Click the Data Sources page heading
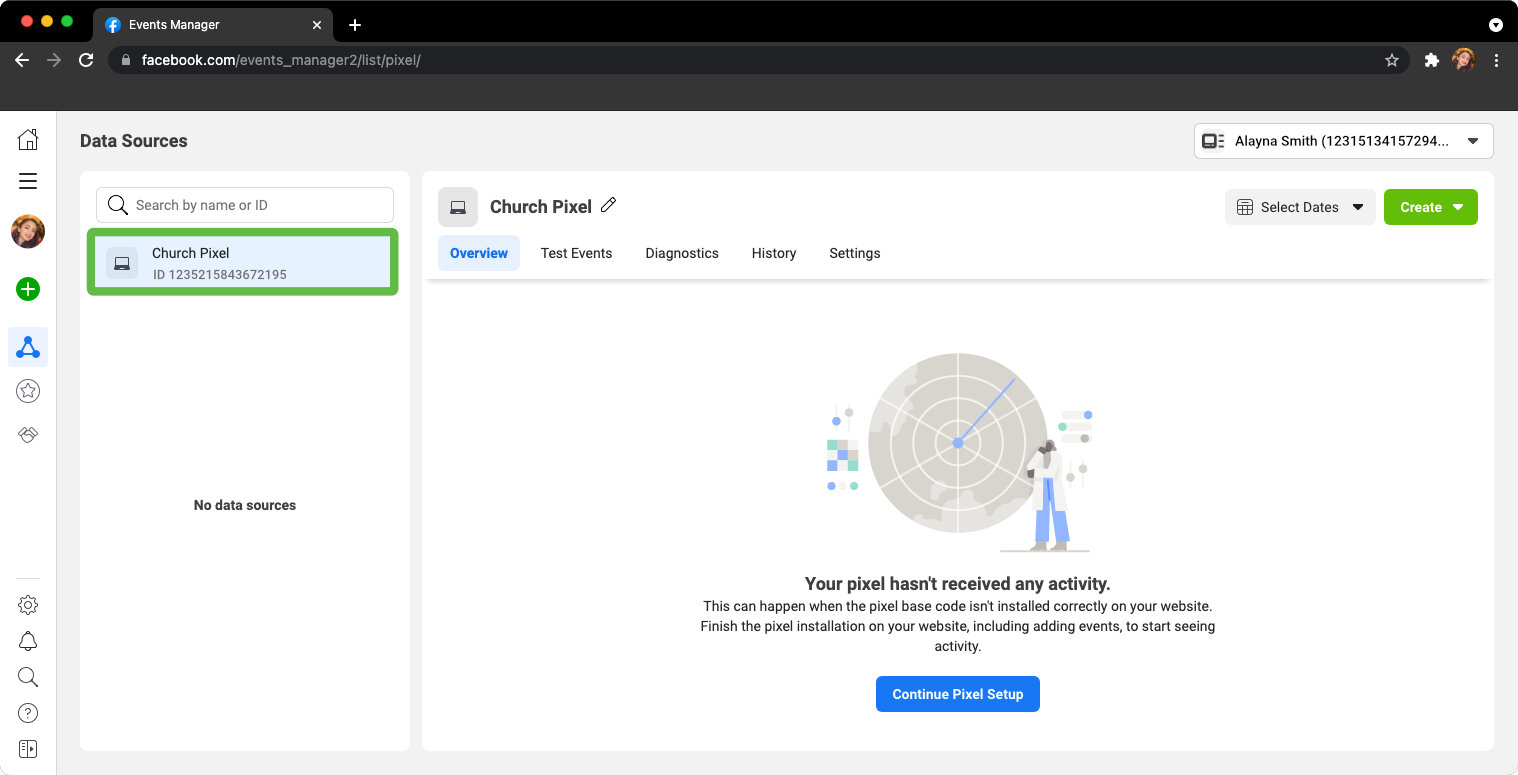 [134, 141]
